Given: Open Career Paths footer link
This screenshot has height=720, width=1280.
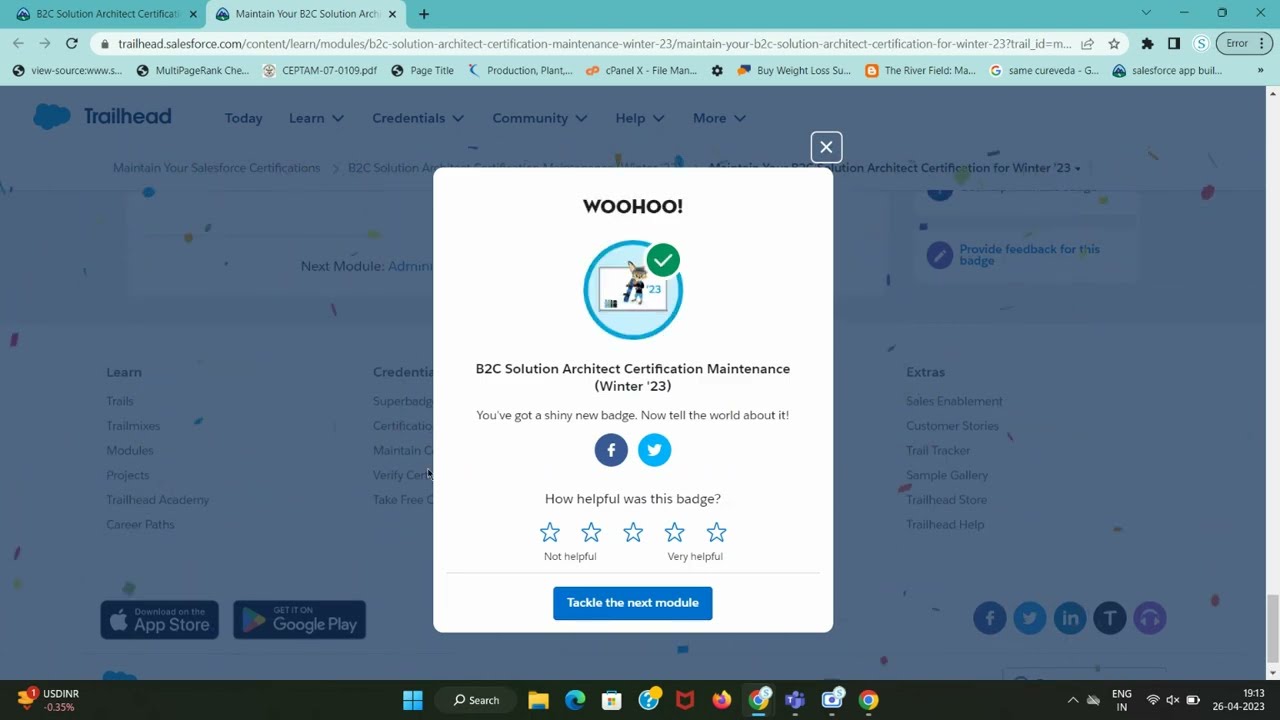Looking at the screenshot, I should point(140,524).
